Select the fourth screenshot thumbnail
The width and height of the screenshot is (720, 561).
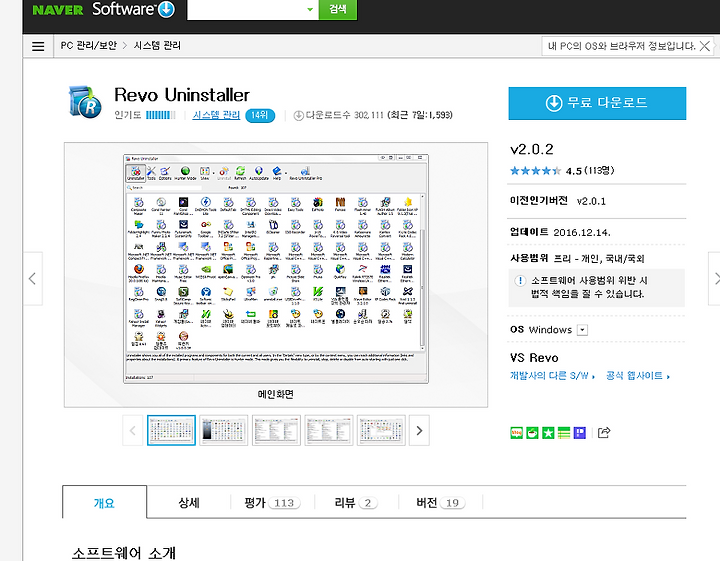tap(329, 430)
